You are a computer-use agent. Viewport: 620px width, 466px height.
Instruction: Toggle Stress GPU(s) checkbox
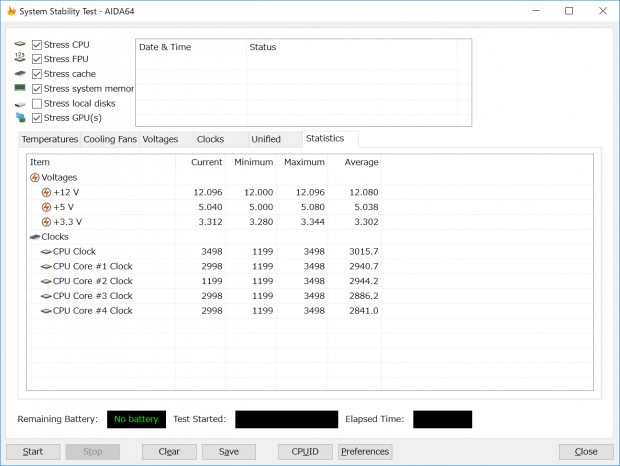point(37,118)
